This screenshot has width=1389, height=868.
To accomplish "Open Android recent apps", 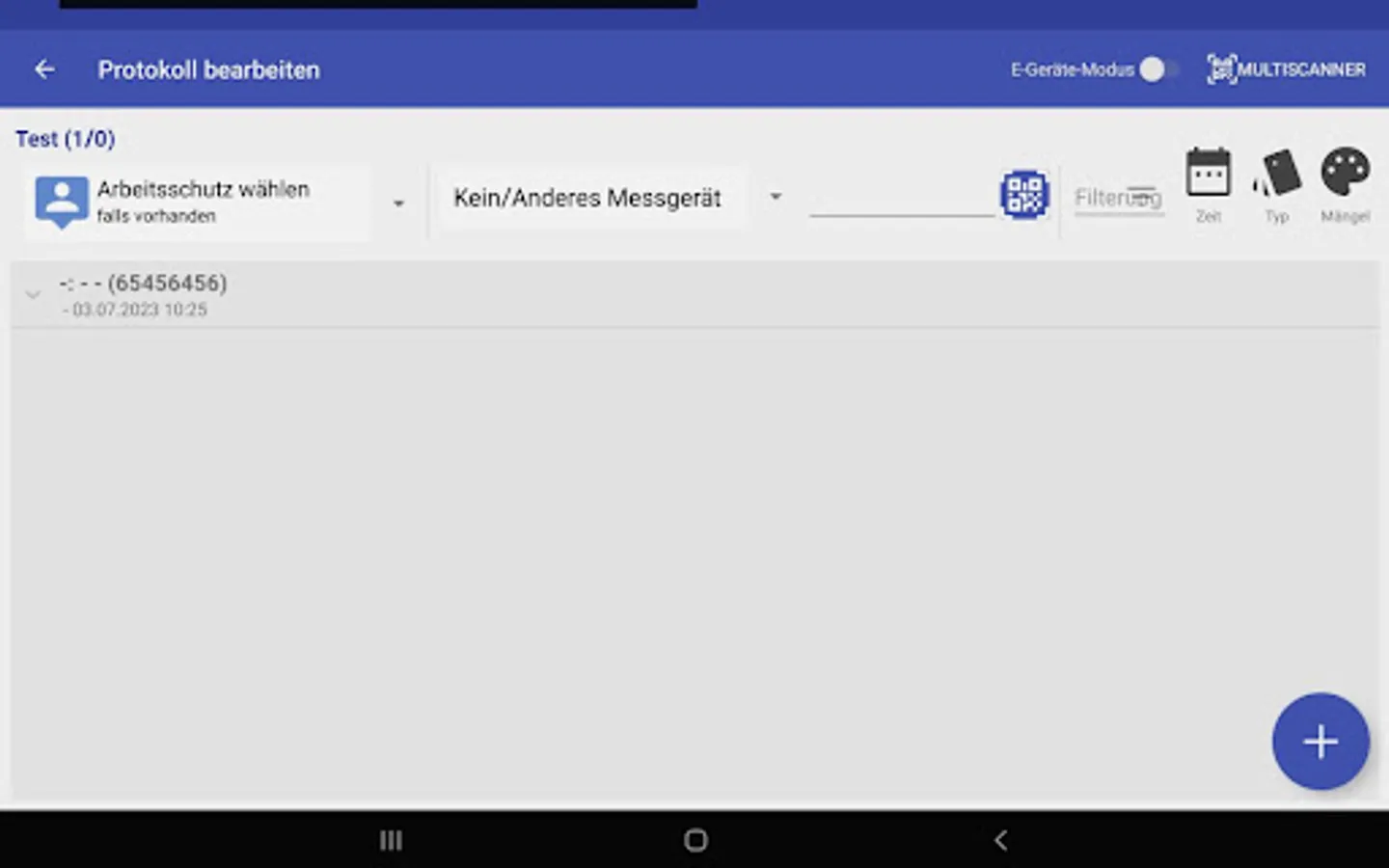I will point(391,840).
